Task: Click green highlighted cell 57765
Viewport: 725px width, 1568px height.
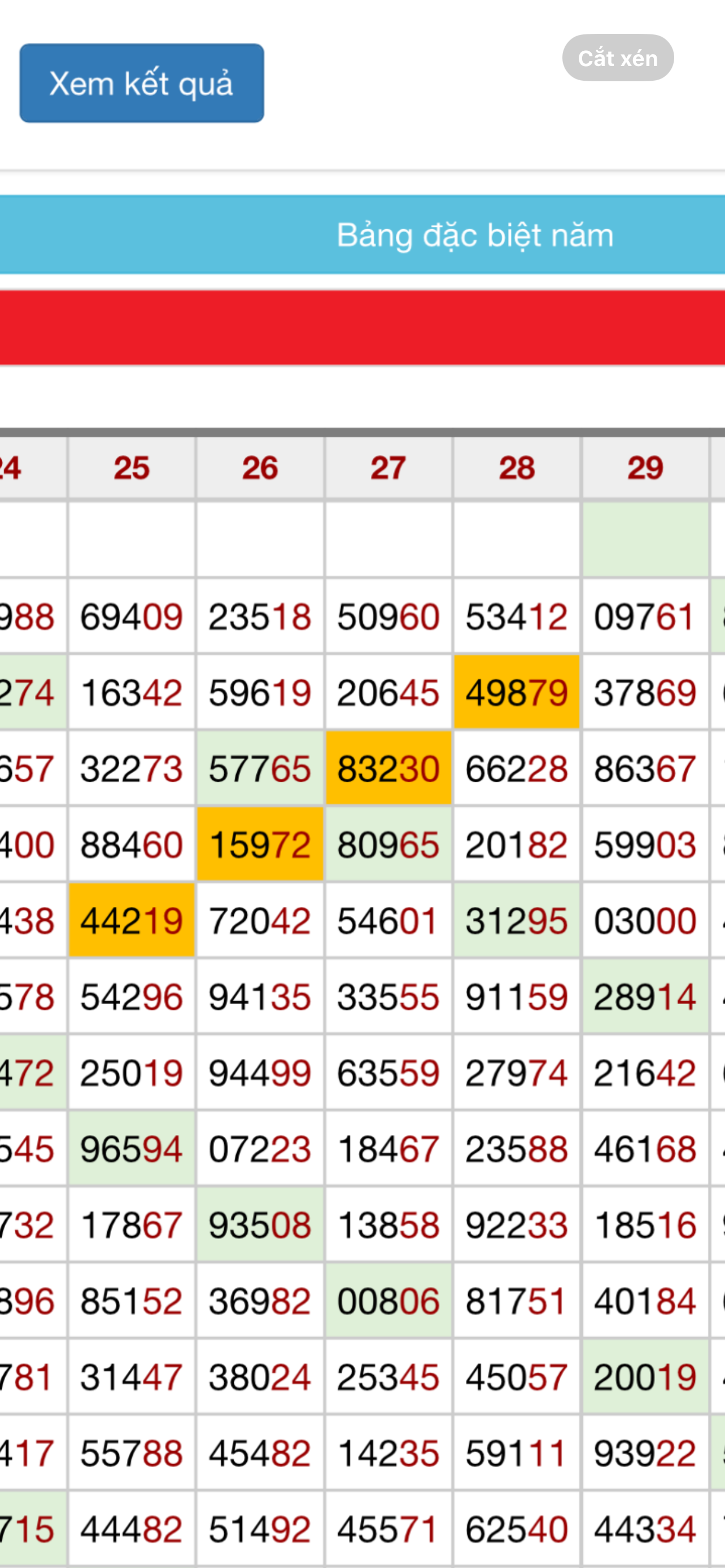Action: 260,768
